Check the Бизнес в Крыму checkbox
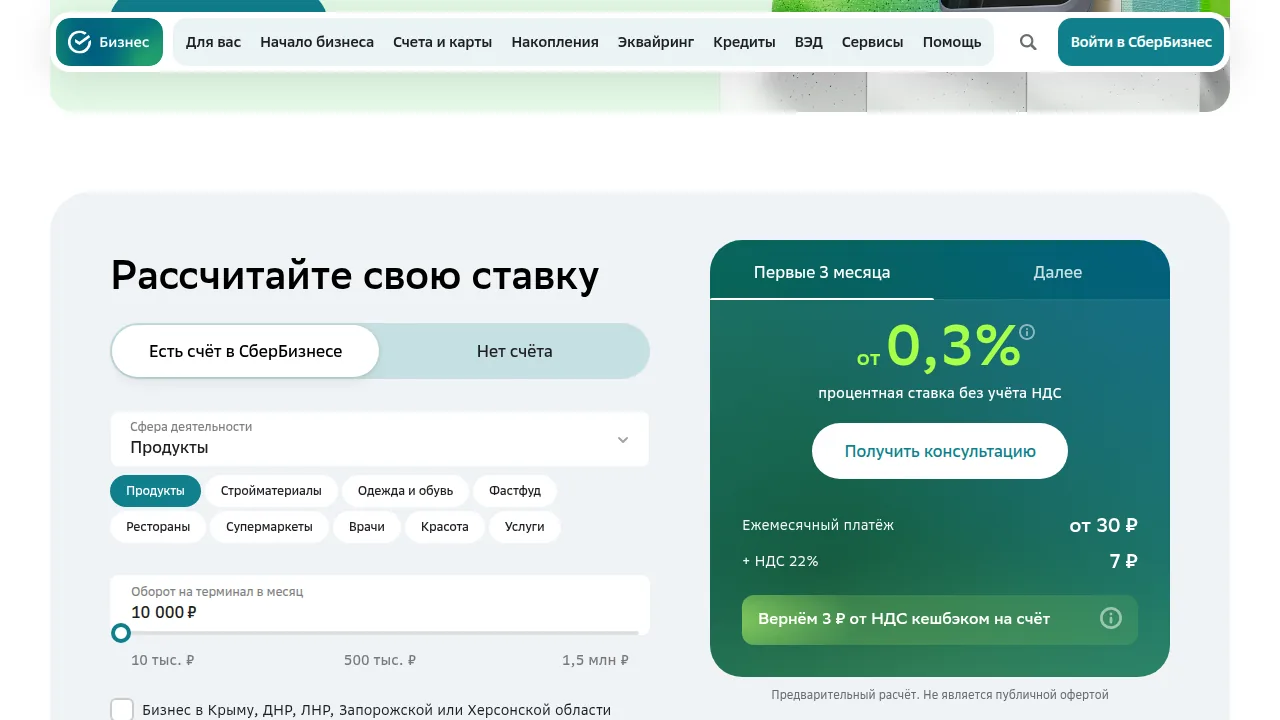1280x720 pixels. click(x=122, y=710)
